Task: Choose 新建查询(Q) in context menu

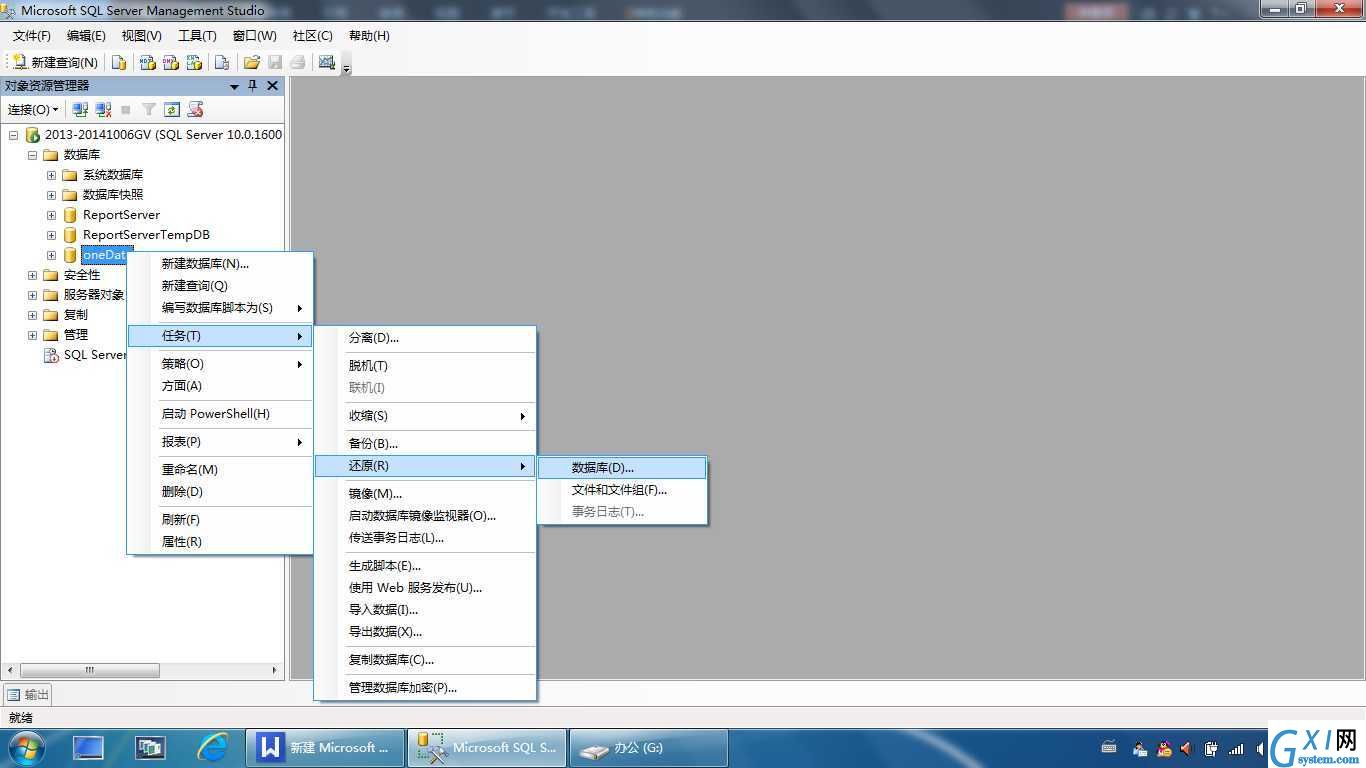Action: 220,286
